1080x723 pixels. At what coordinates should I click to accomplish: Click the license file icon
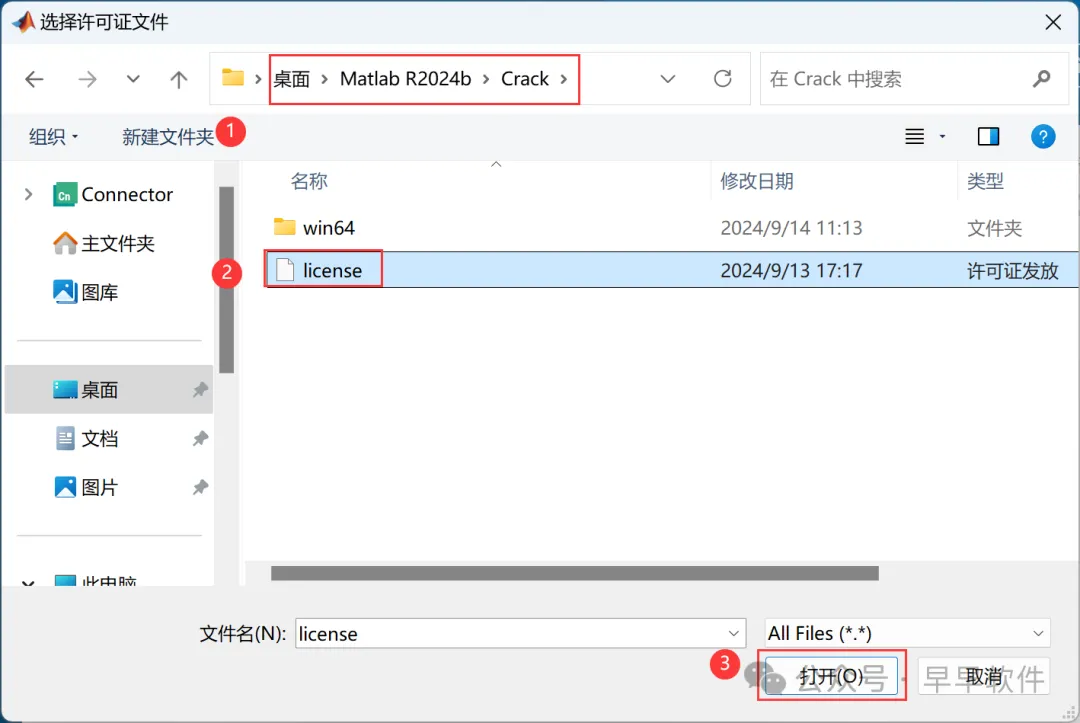[284, 270]
